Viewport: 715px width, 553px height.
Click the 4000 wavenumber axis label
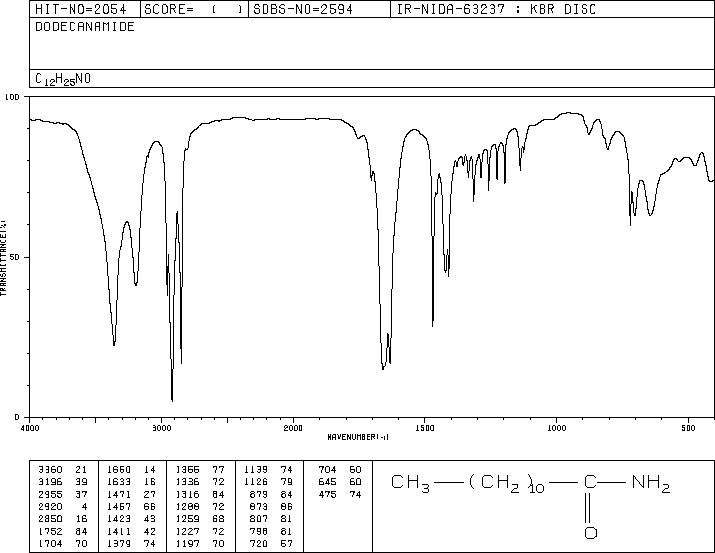pyautogui.click(x=30, y=428)
